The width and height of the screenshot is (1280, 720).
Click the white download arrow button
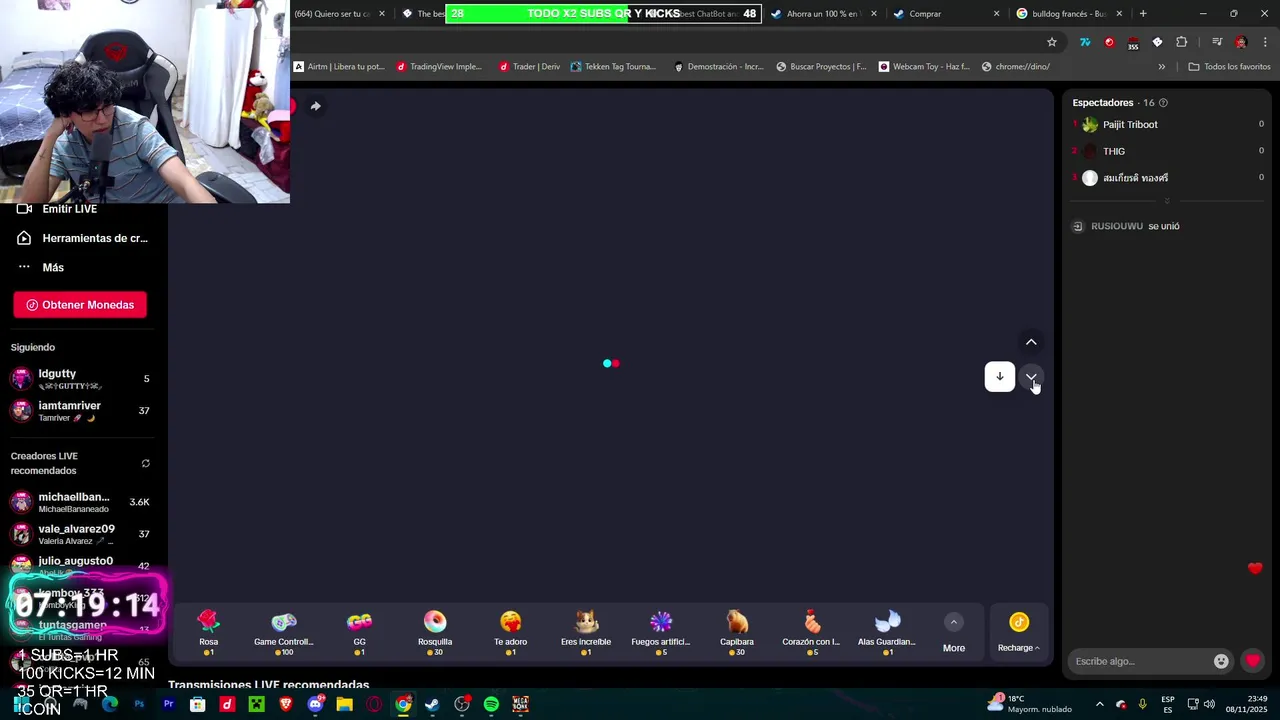pos(1000,377)
